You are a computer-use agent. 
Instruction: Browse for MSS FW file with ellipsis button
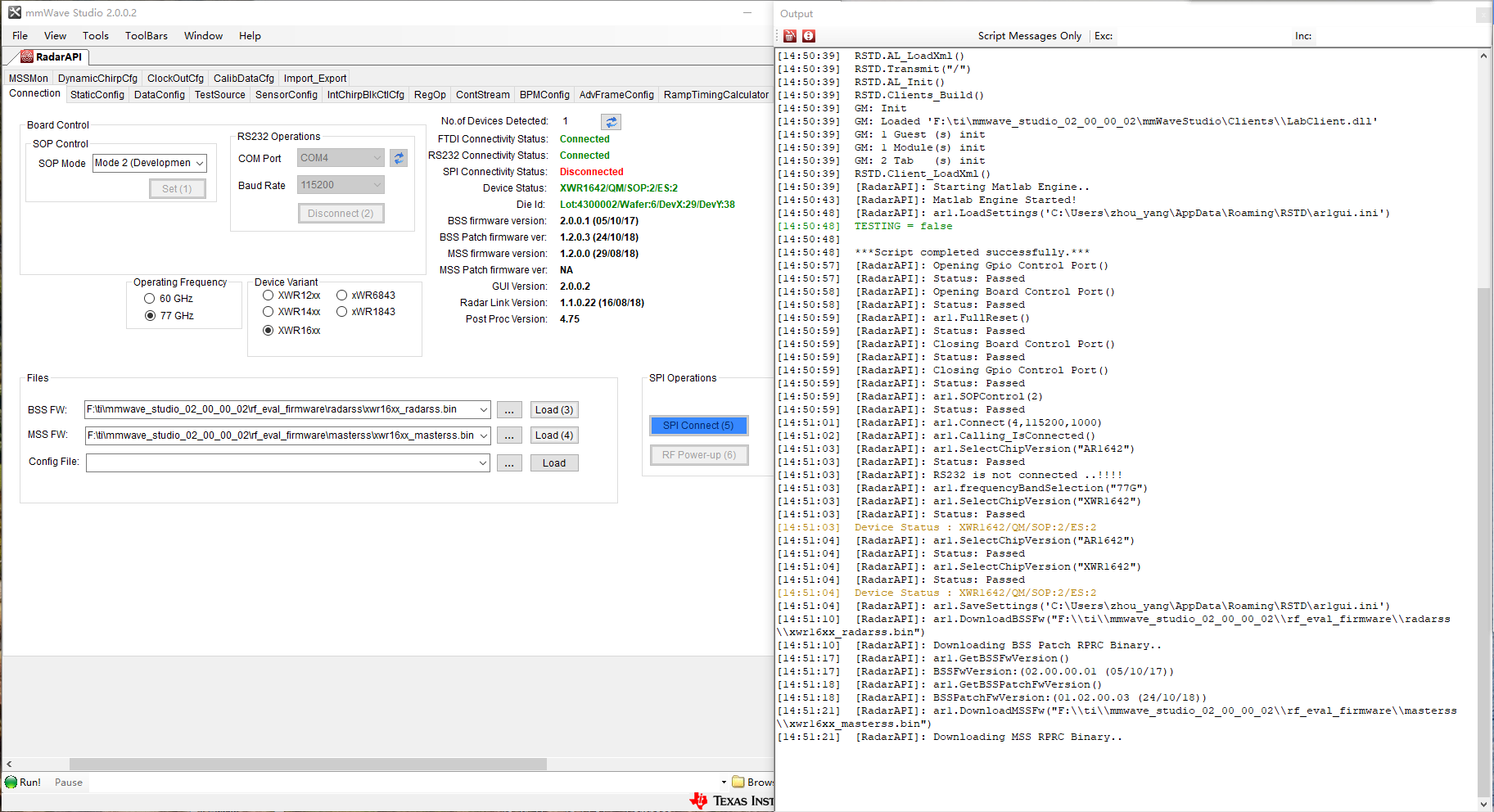(509, 435)
